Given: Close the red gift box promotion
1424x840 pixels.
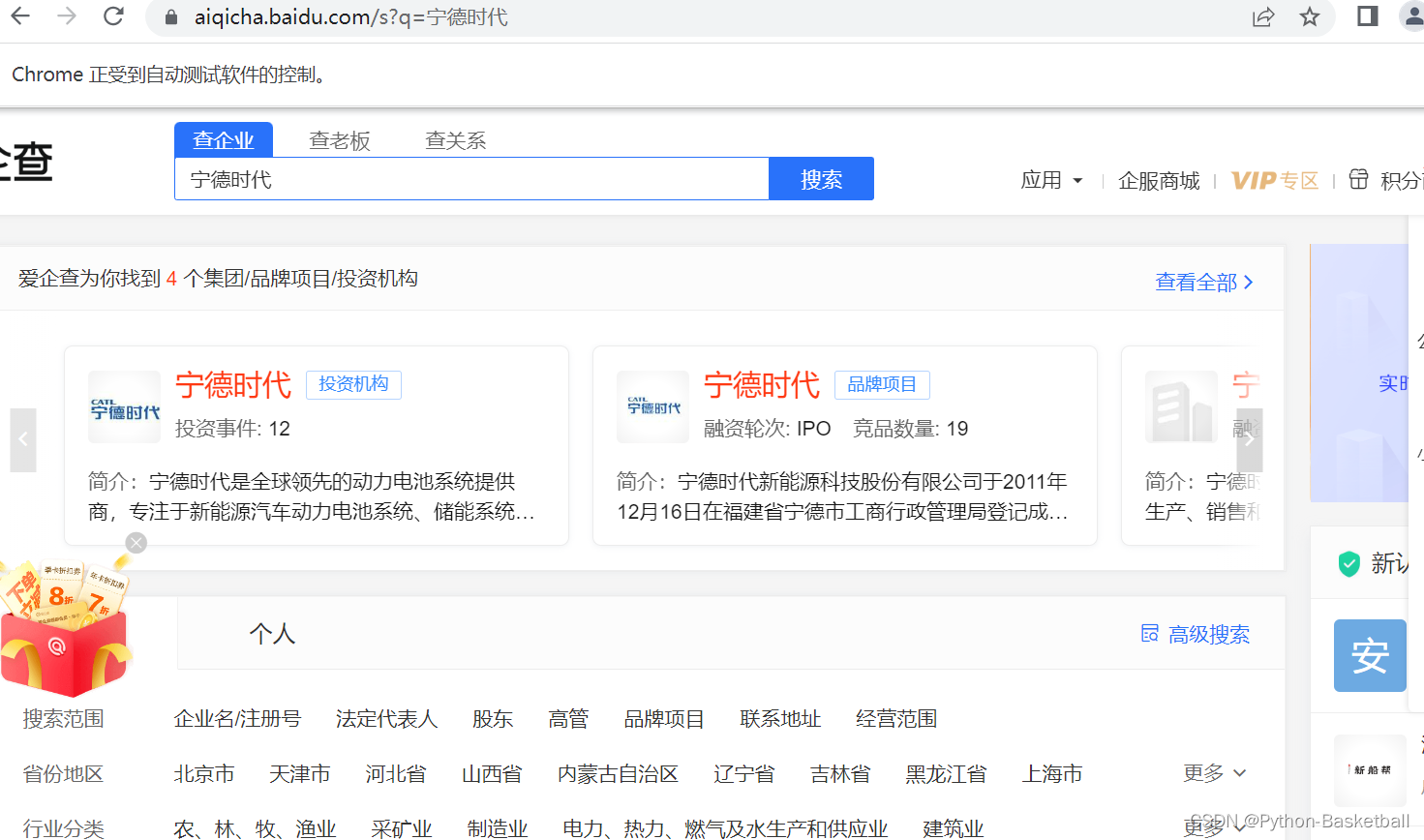Looking at the screenshot, I should 136,543.
